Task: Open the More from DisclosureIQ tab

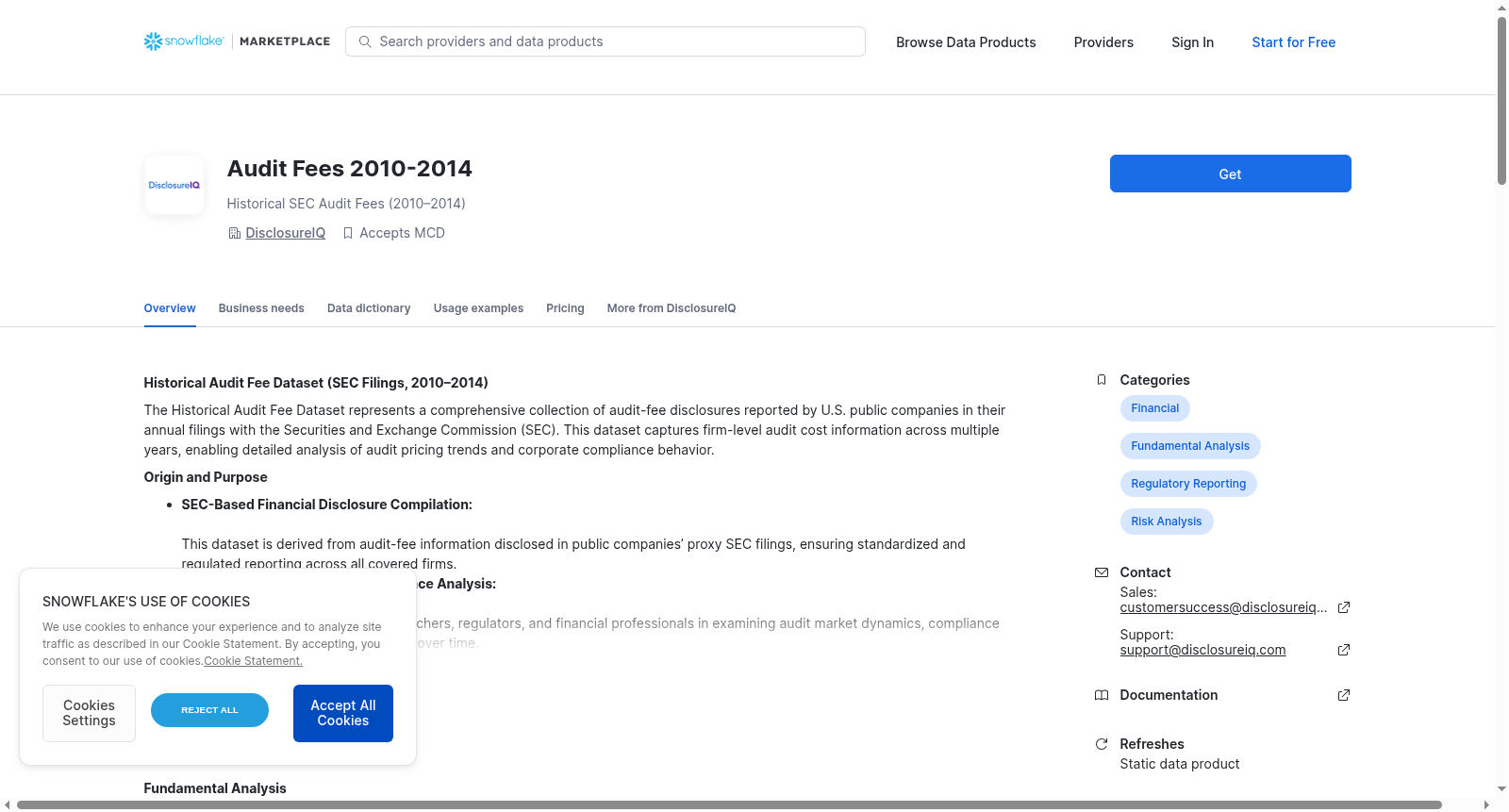Action: [672, 308]
